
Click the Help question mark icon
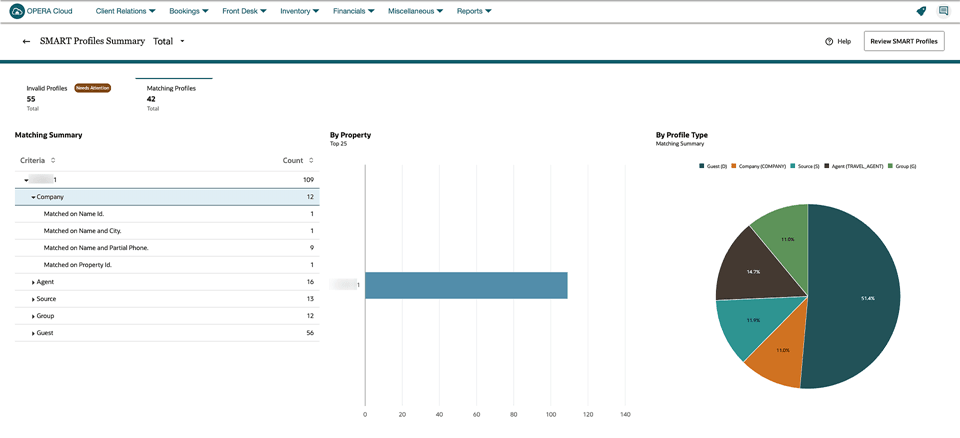coord(829,42)
